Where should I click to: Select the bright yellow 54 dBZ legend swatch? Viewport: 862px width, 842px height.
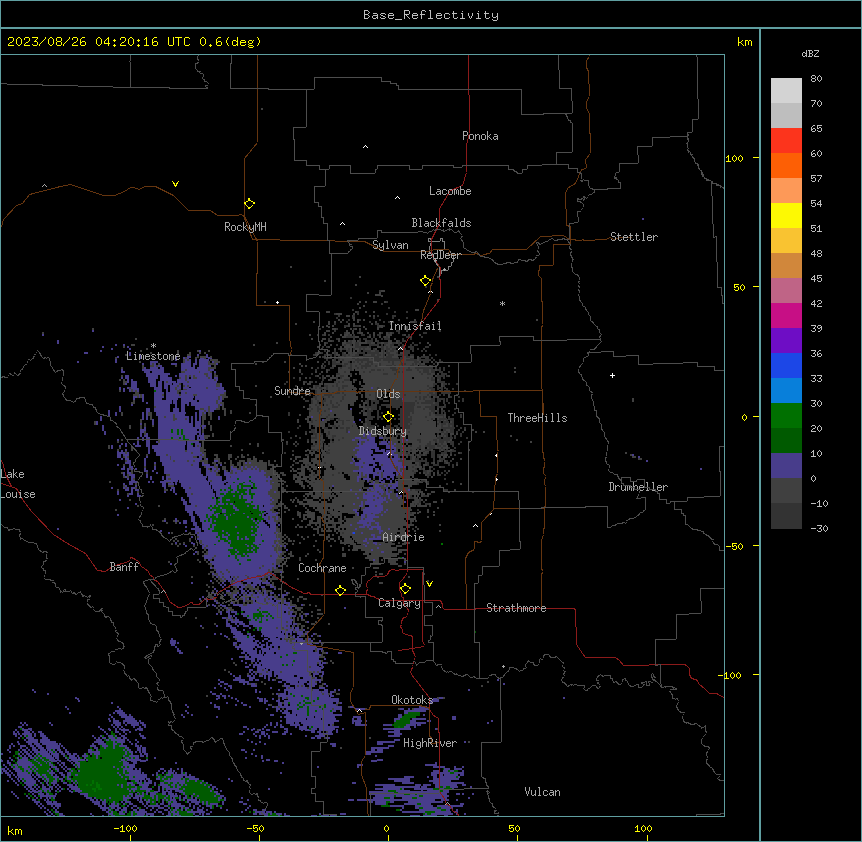coord(786,215)
